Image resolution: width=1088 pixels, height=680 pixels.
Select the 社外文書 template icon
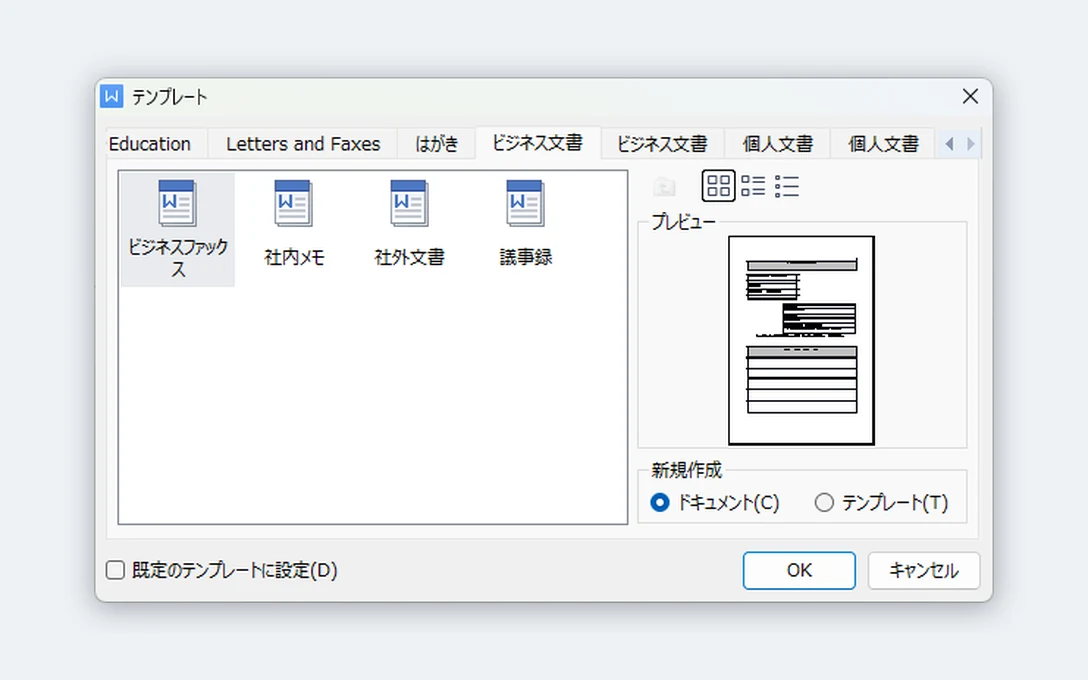[409, 223]
